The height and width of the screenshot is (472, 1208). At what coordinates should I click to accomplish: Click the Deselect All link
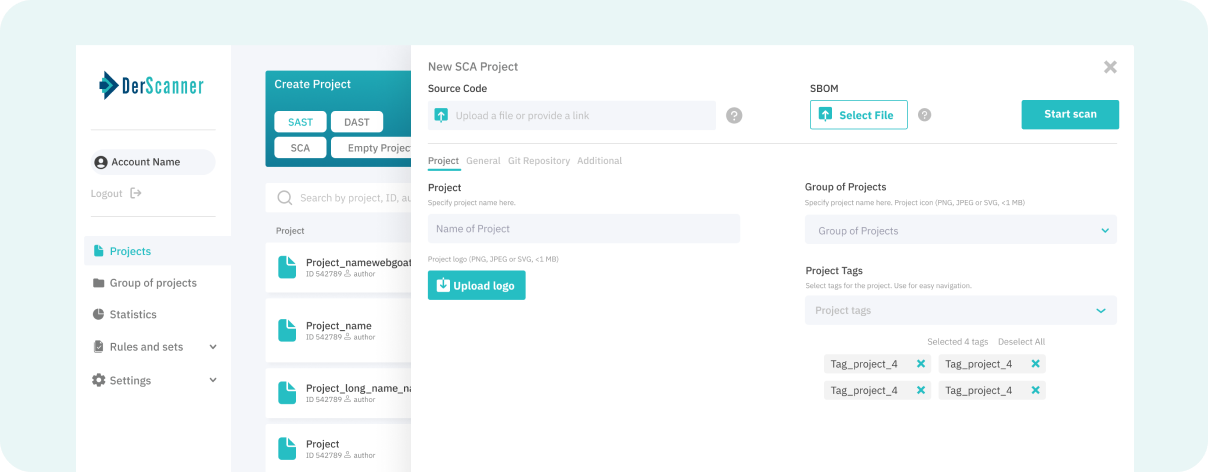[x=1021, y=342]
